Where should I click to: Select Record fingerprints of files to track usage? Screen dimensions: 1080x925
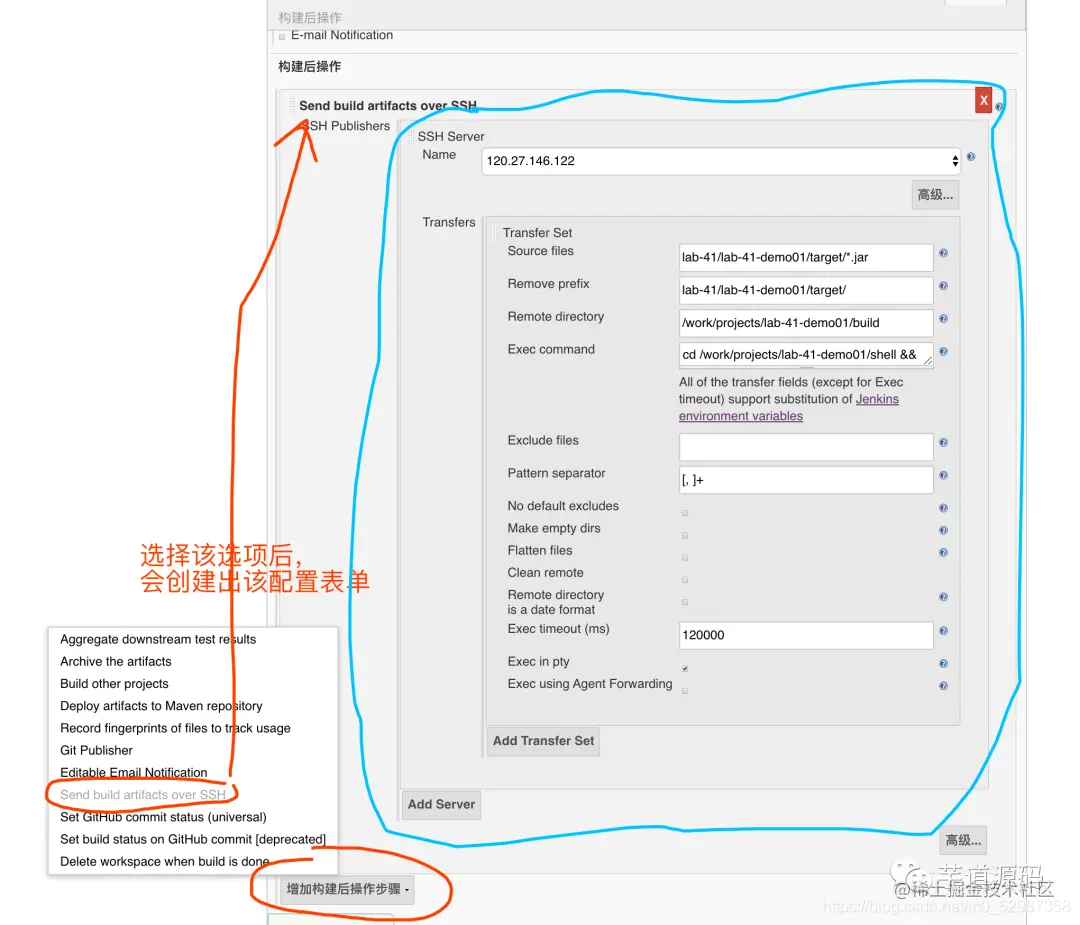(175, 728)
